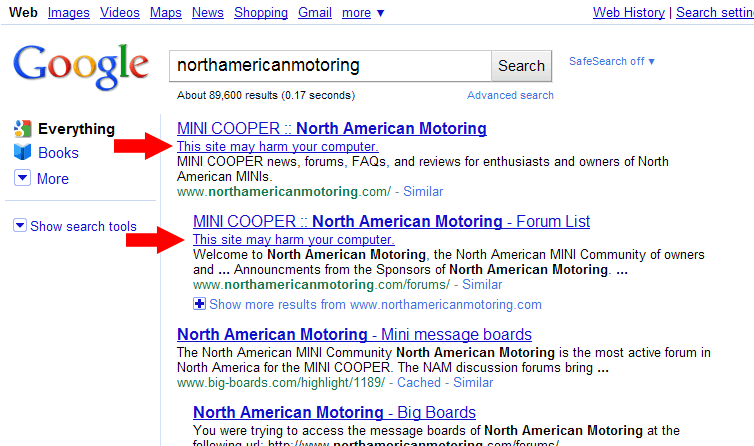Click the plus icon beside Show more results
Image resolution: width=754 pixels, height=446 pixels.
click(199, 304)
